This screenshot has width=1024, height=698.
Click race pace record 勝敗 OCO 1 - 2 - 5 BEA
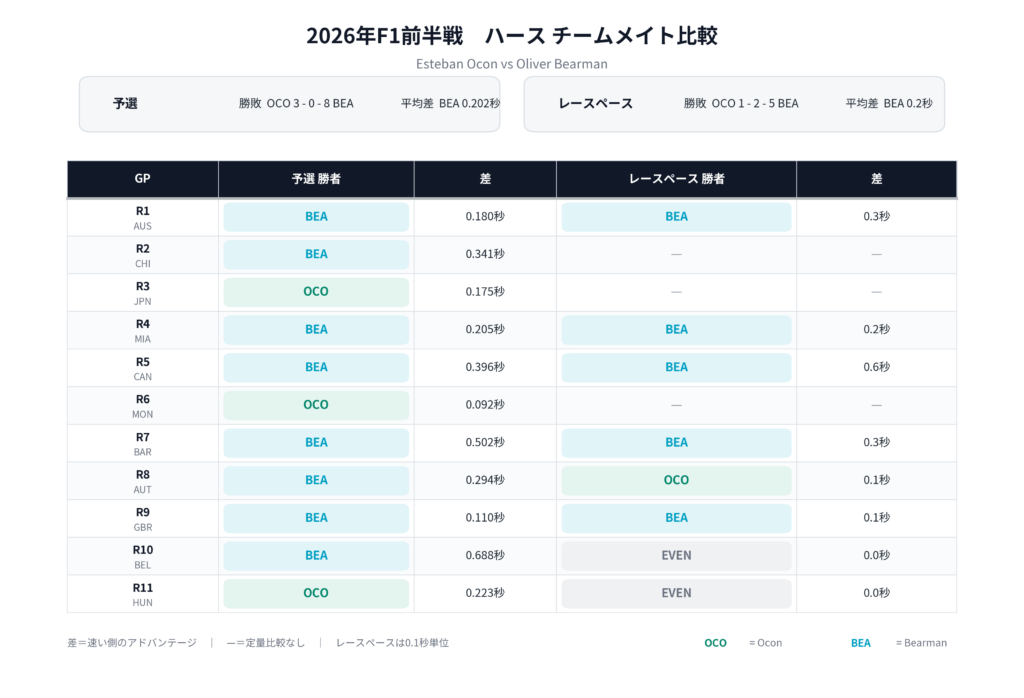pyautogui.click(x=741, y=103)
